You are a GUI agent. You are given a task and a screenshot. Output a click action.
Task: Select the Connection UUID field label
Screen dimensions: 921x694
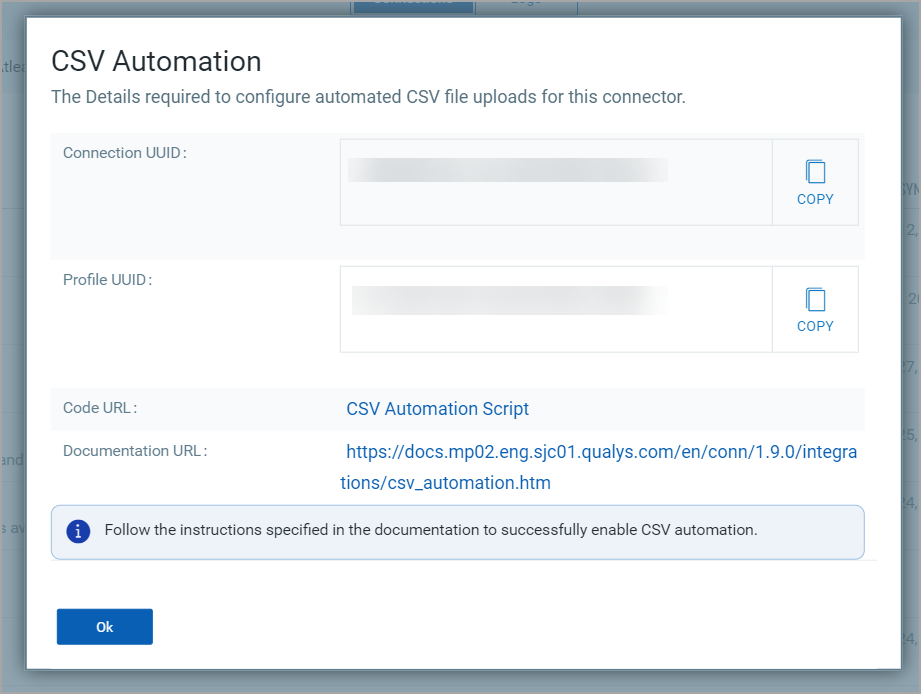[x=125, y=153]
